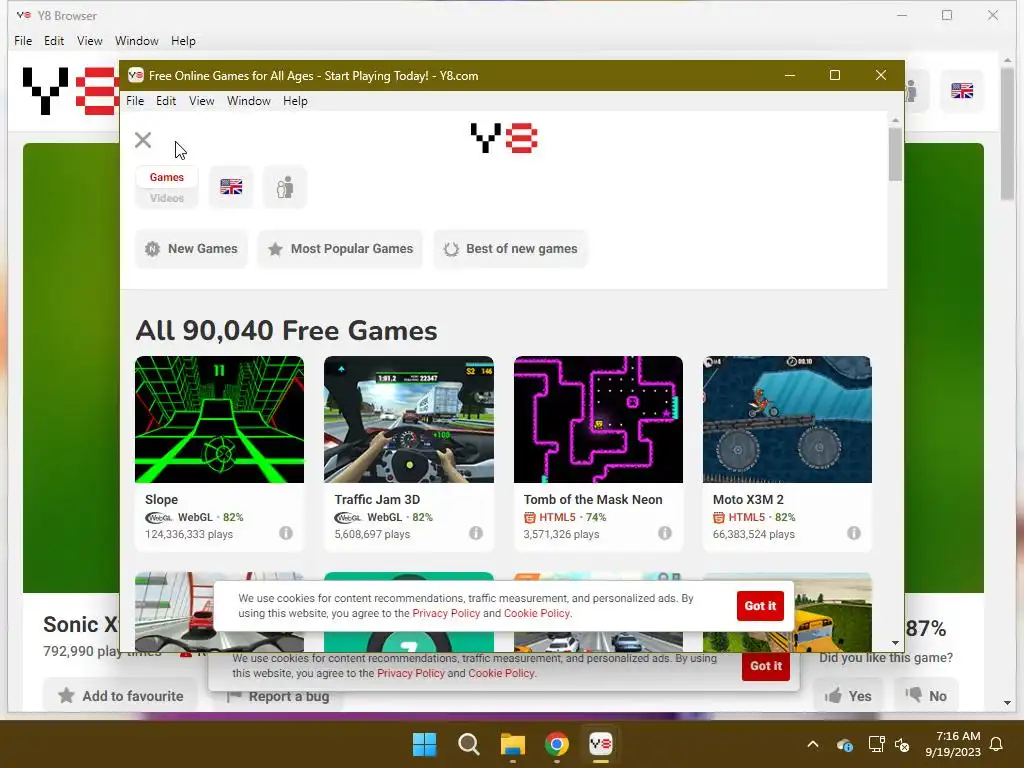Click the Most Popular Games star icon
This screenshot has width=1024, height=768.
click(x=276, y=249)
